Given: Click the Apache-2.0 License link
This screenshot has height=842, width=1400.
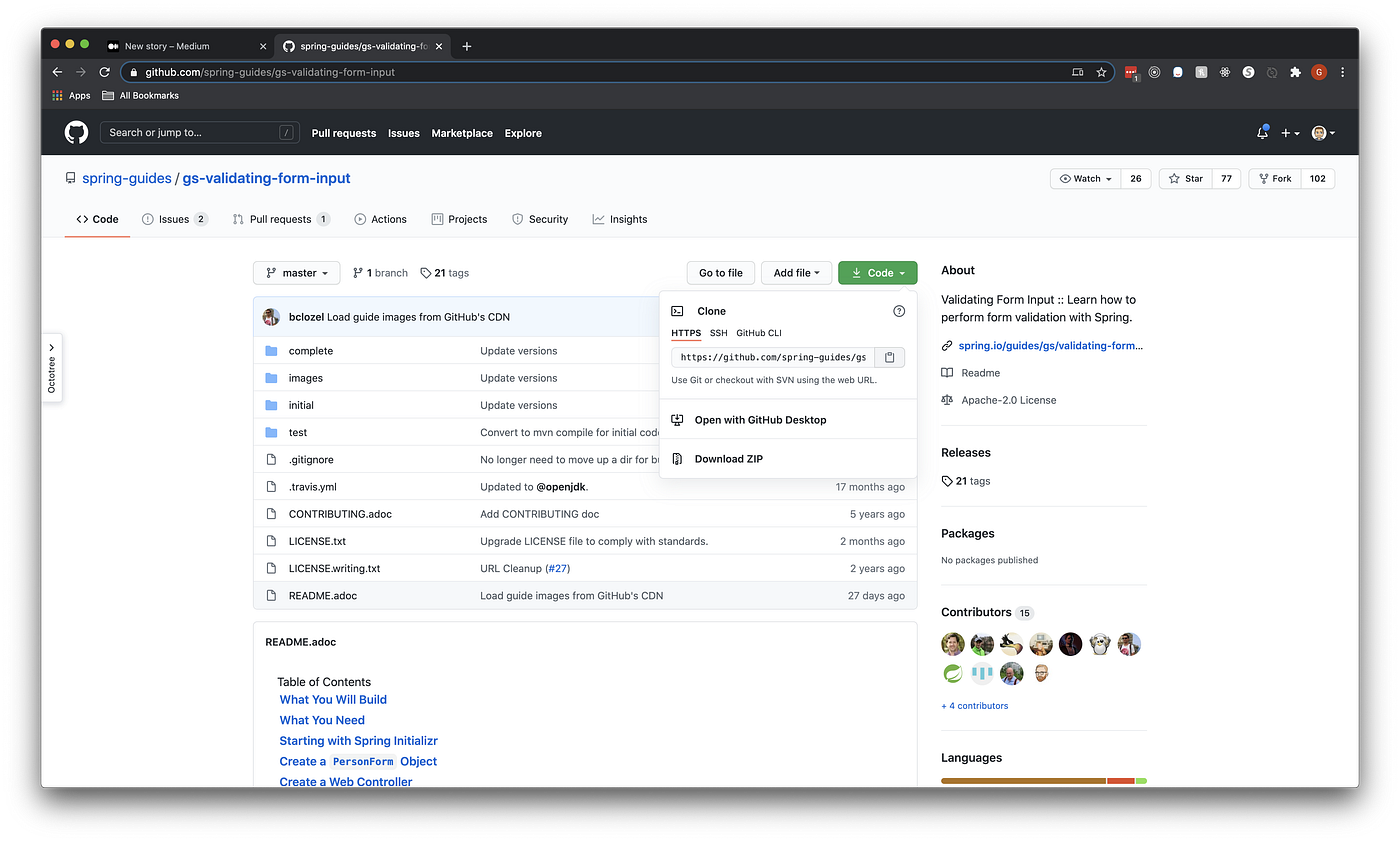Looking at the screenshot, I should tap(1008, 400).
